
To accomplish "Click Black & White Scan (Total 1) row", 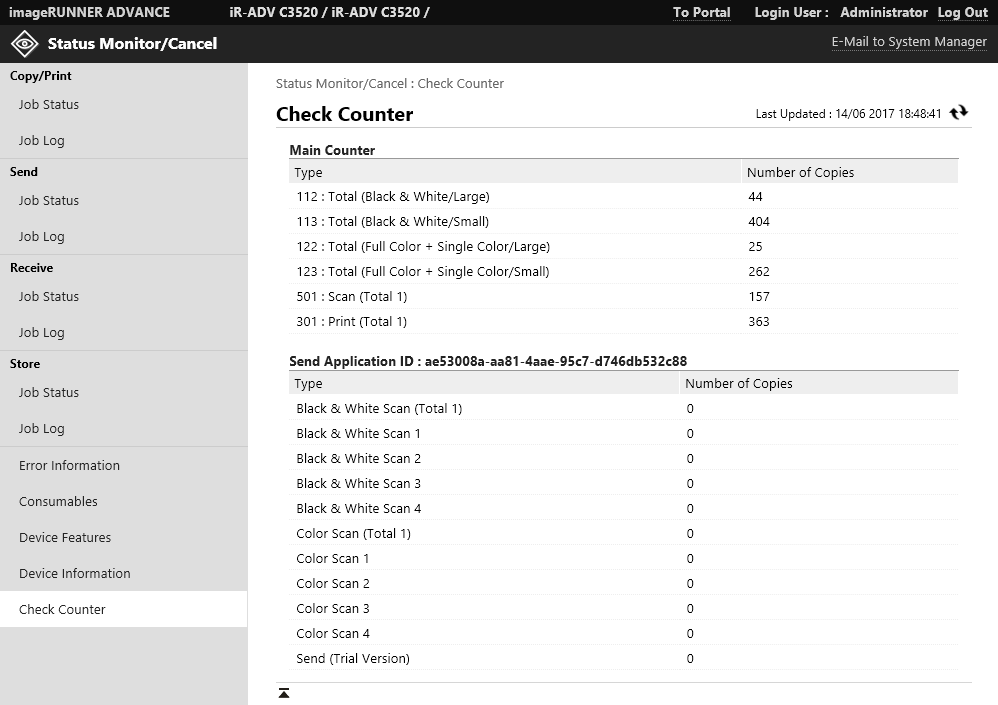I will tap(624, 408).
